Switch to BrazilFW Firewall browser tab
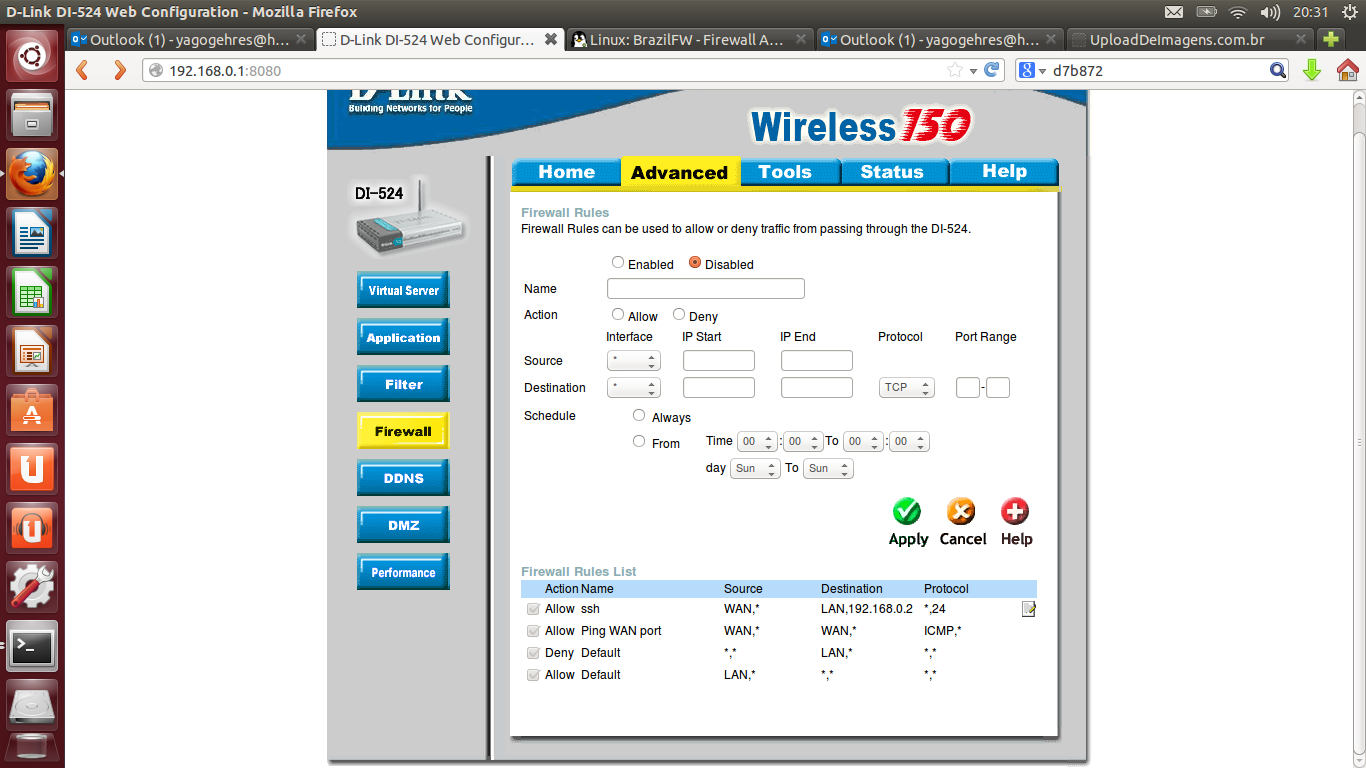The image size is (1366, 768). (x=688, y=40)
